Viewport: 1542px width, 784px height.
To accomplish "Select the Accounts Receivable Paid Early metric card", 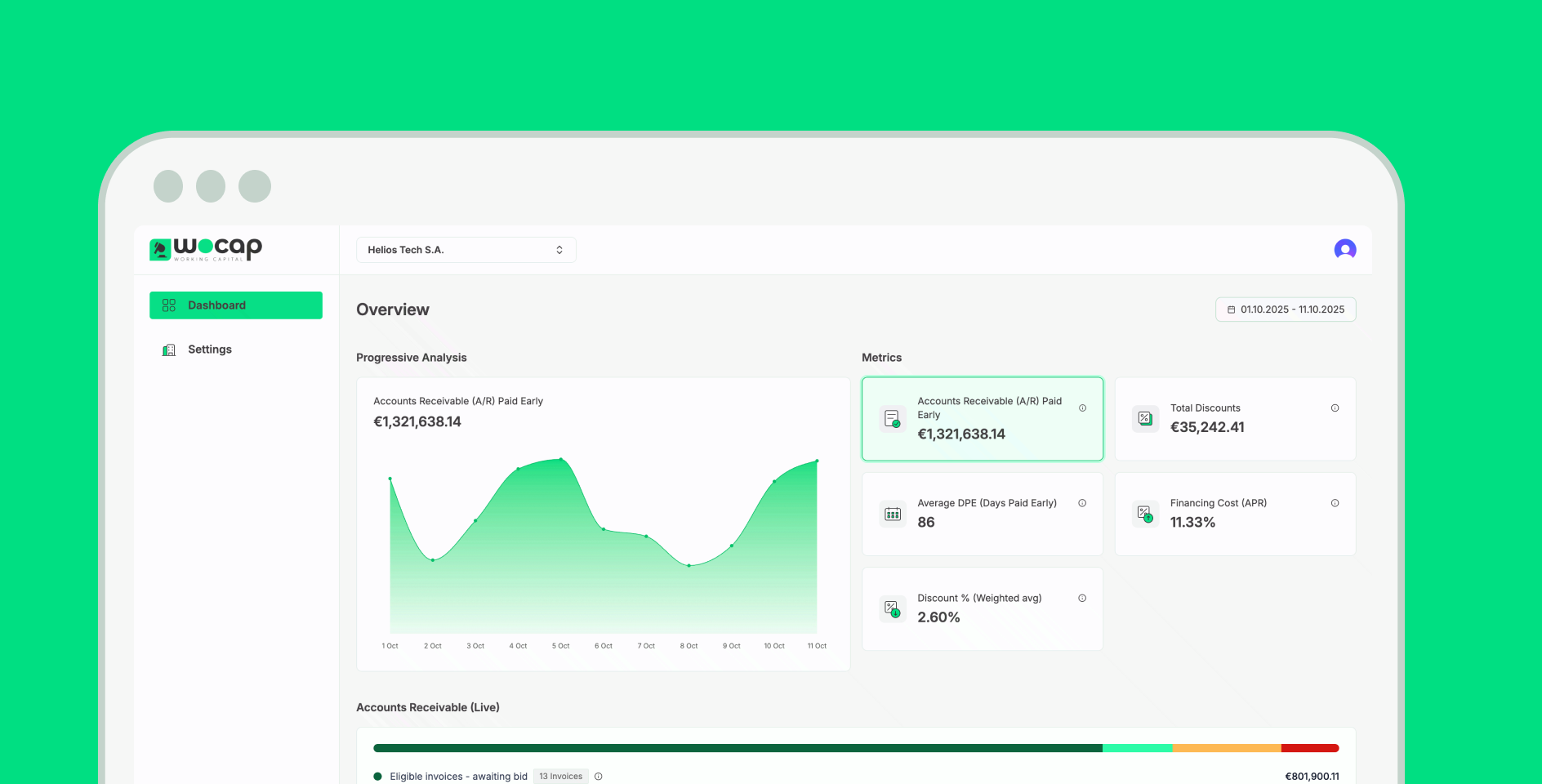I will [x=982, y=419].
